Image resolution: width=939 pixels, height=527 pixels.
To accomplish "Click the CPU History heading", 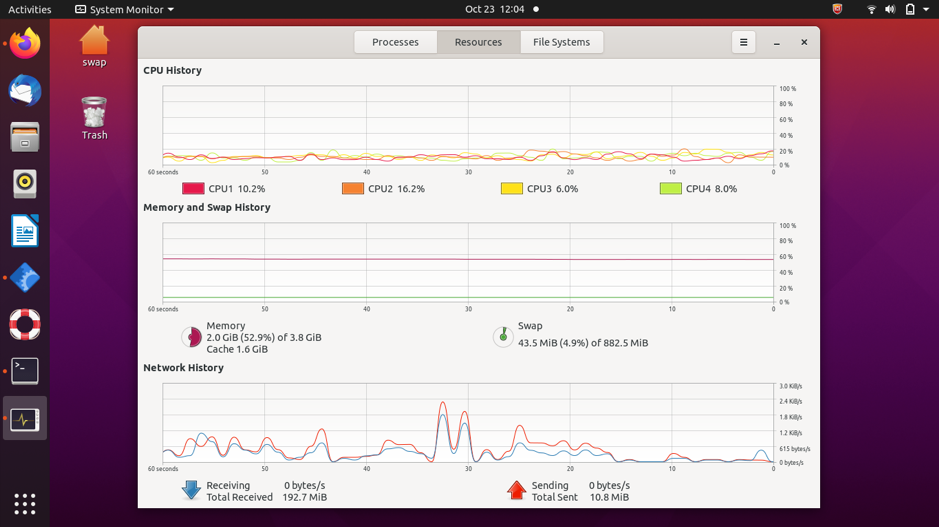I will pos(172,70).
